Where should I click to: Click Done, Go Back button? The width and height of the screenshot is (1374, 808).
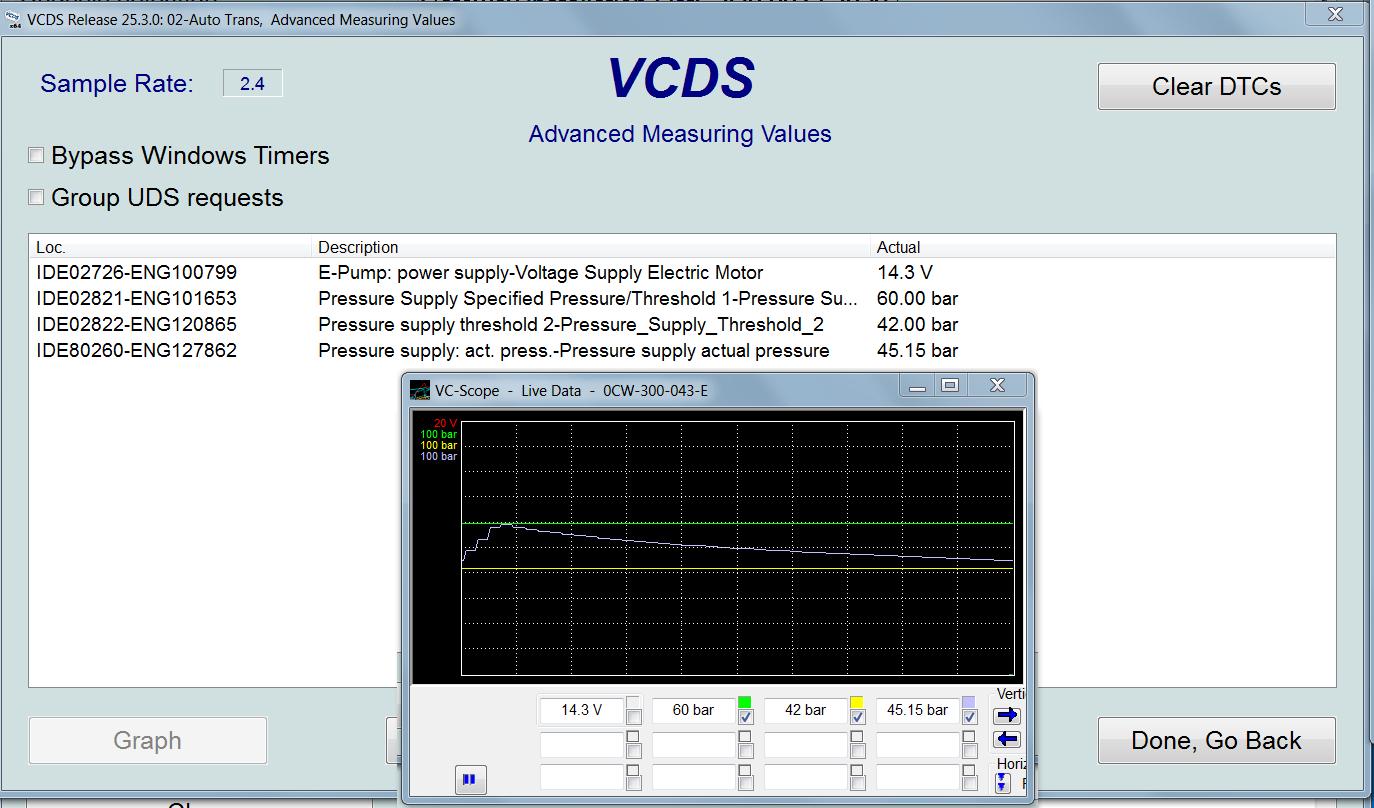tap(1216, 740)
